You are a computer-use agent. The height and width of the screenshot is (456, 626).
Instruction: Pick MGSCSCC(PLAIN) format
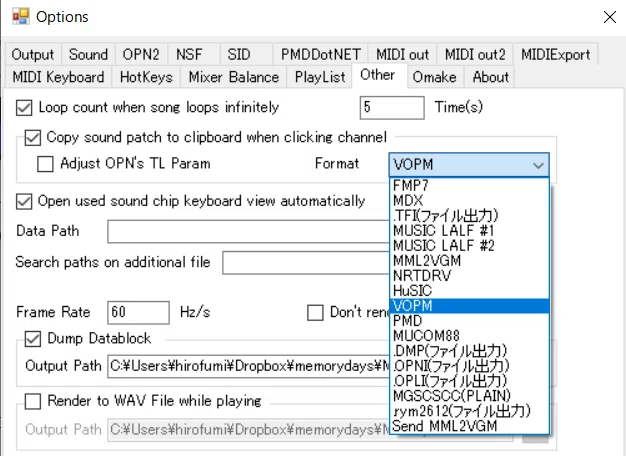[469, 396]
